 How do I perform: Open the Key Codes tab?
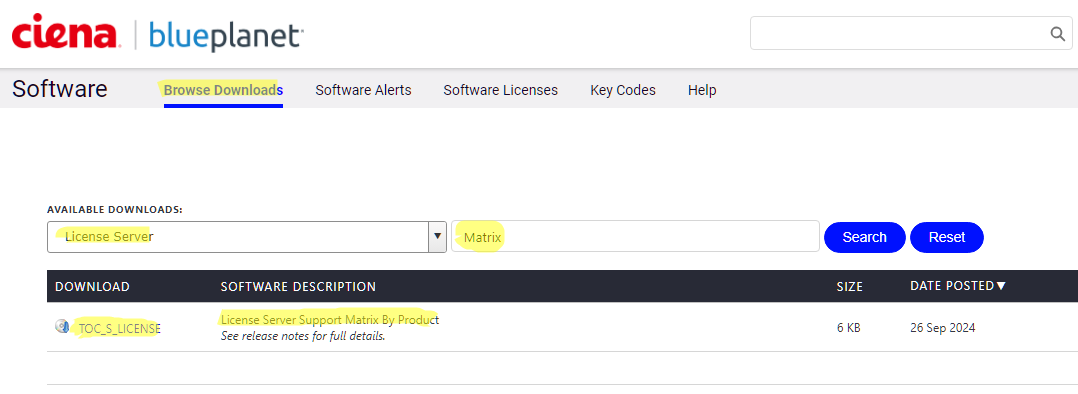(x=623, y=90)
